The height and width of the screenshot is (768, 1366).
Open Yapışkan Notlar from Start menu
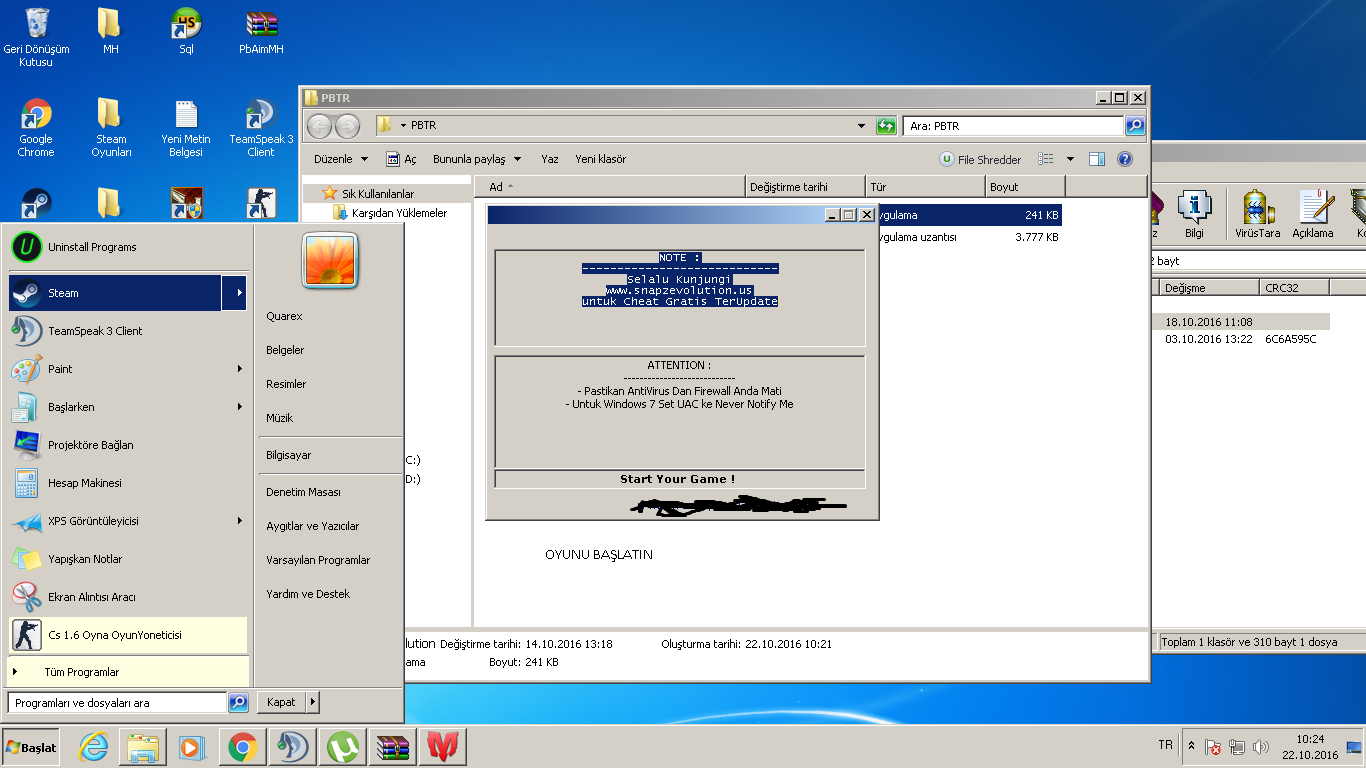click(x=128, y=559)
